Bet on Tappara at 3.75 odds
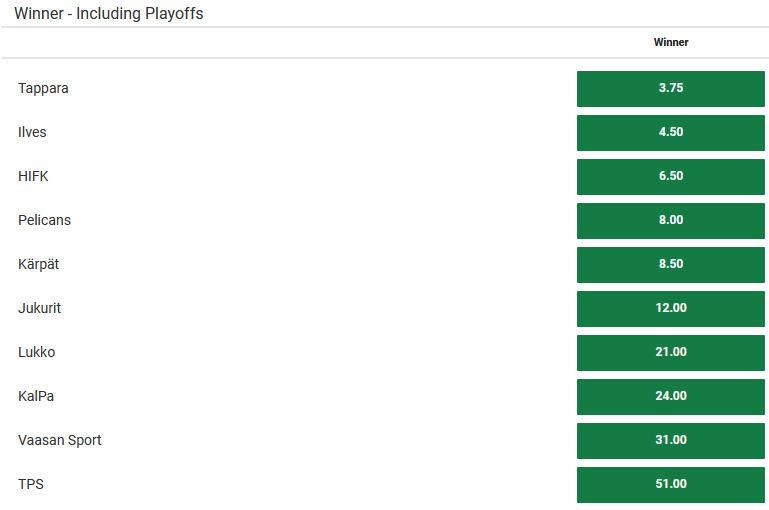 pos(671,88)
